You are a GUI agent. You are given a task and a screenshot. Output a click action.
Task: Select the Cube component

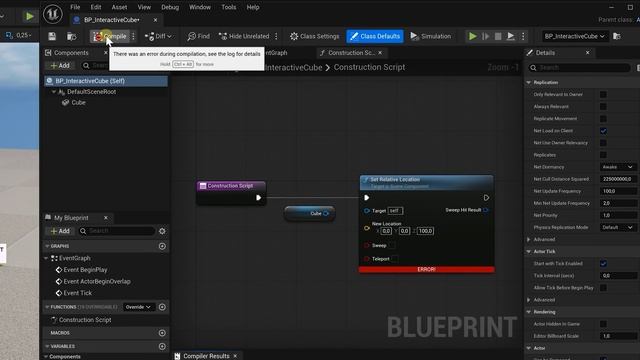click(78, 102)
